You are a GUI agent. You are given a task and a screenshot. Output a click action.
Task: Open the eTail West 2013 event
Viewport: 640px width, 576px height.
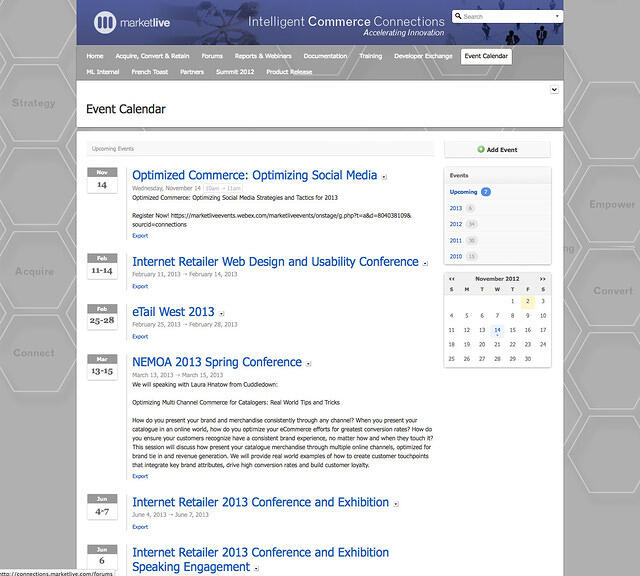point(173,312)
